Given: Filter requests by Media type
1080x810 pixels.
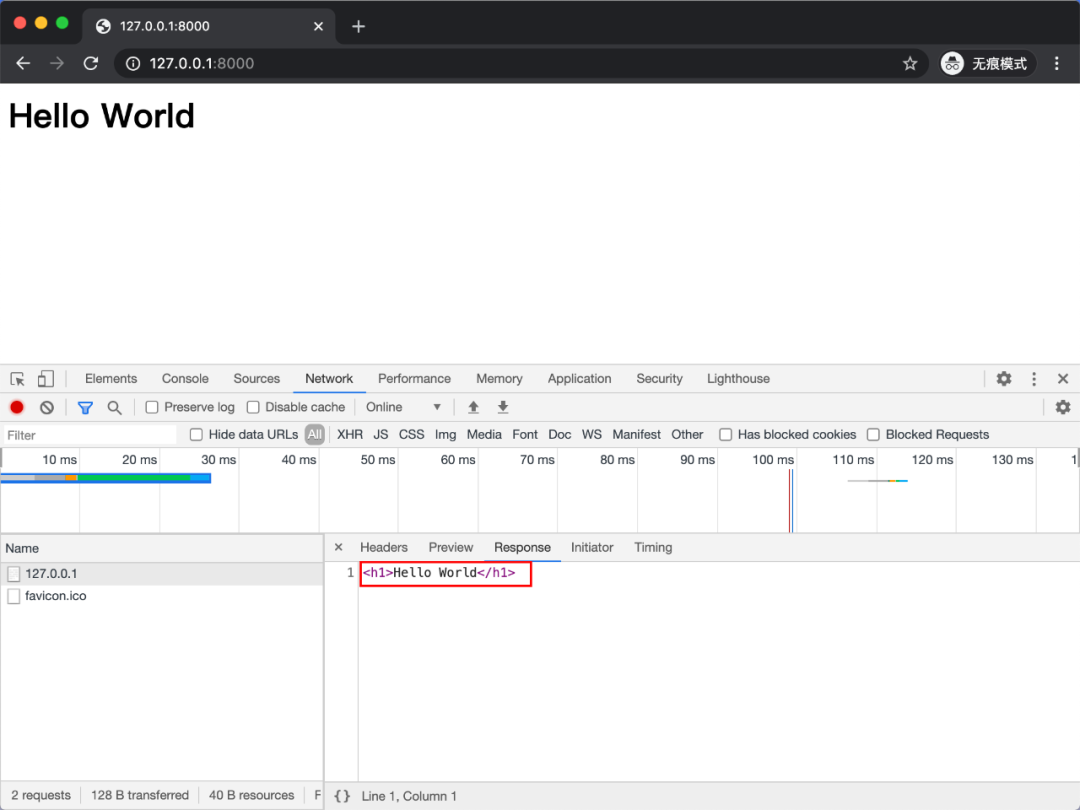Looking at the screenshot, I should [x=484, y=435].
